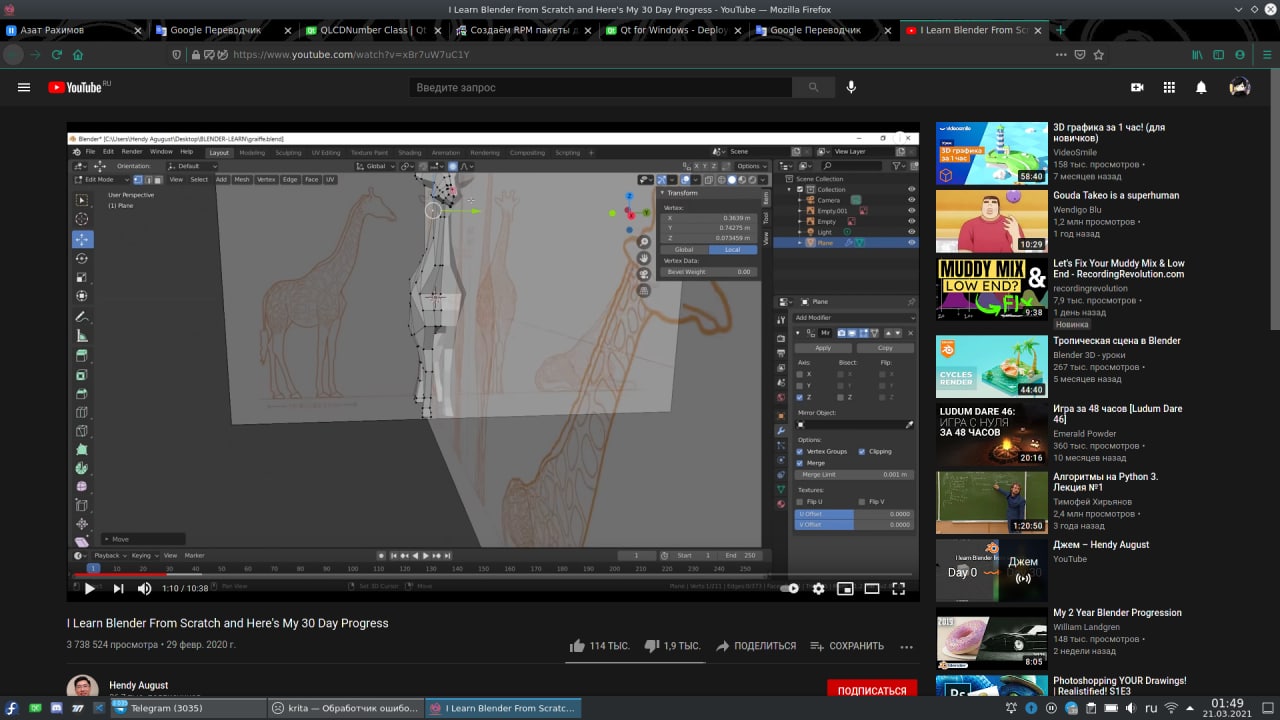Click the Firefox back button

tap(14, 54)
